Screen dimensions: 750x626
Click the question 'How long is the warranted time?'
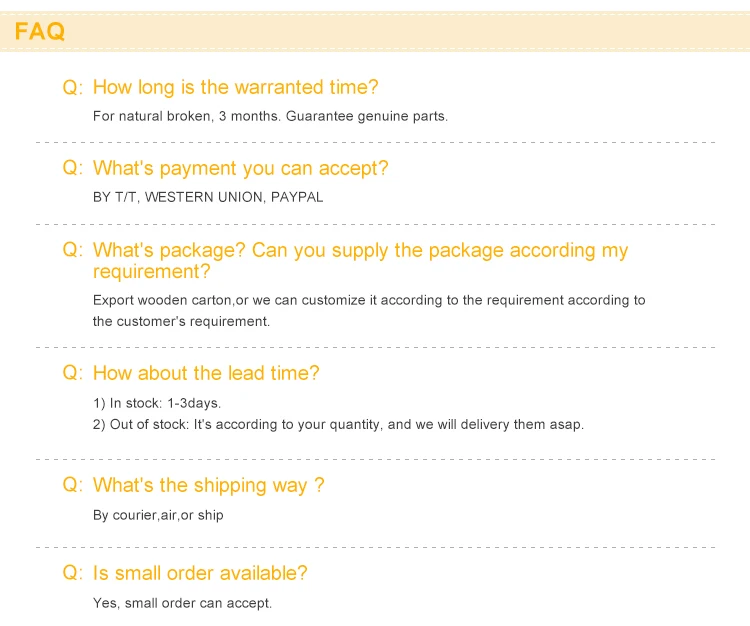(x=235, y=88)
